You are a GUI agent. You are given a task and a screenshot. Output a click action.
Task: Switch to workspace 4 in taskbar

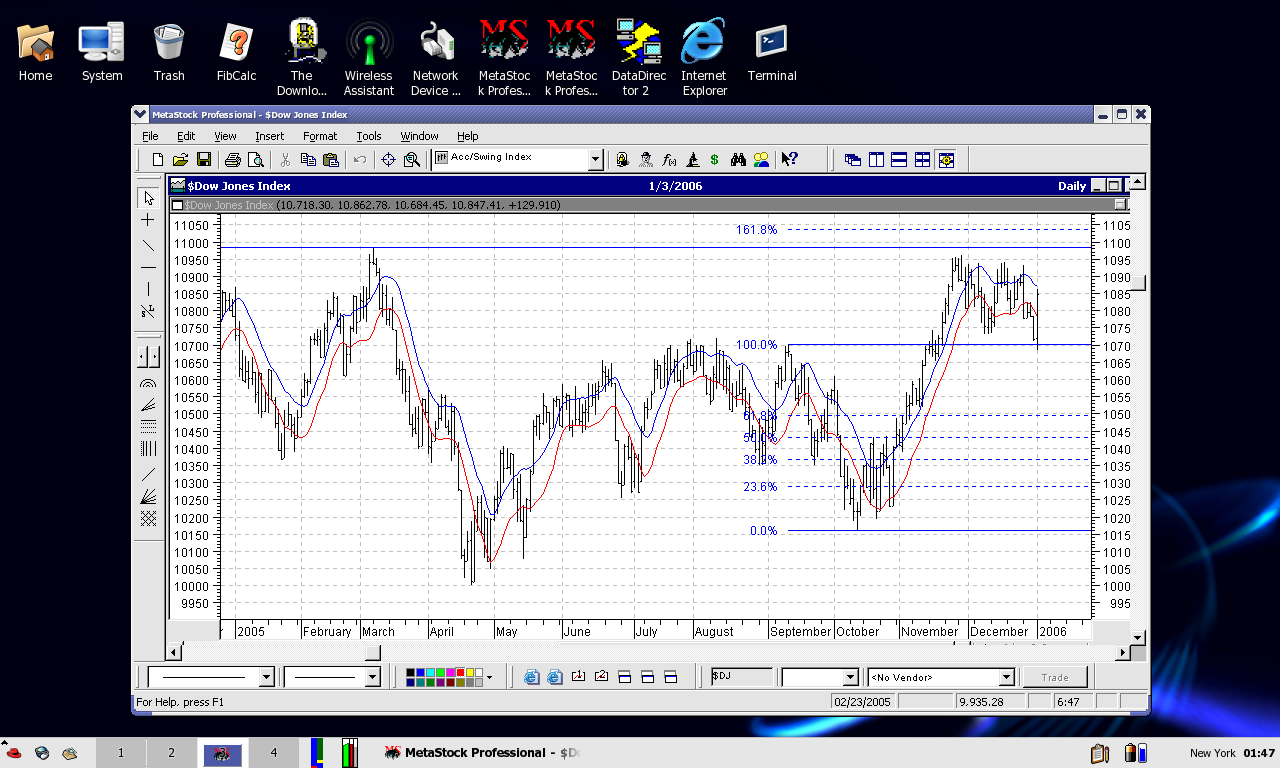point(274,753)
